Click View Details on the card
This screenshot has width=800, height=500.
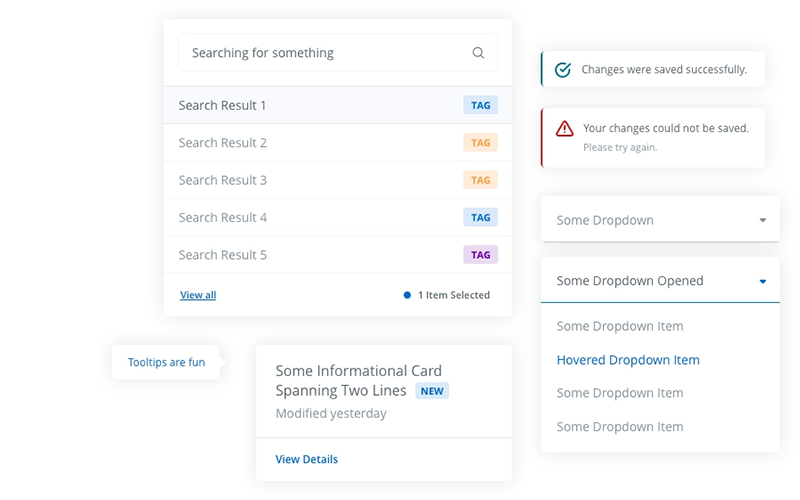tap(307, 460)
